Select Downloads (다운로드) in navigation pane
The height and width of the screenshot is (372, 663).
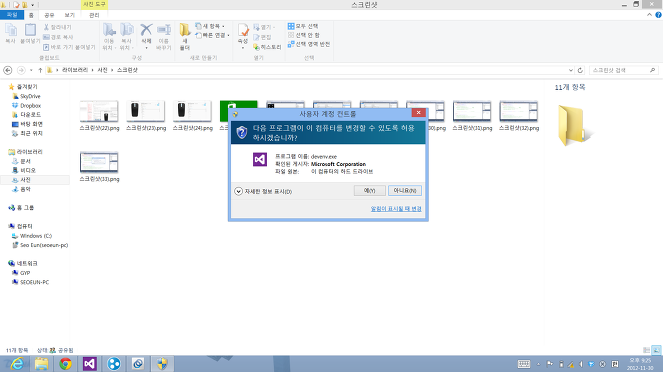pyautogui.click(x=26, y=115)
